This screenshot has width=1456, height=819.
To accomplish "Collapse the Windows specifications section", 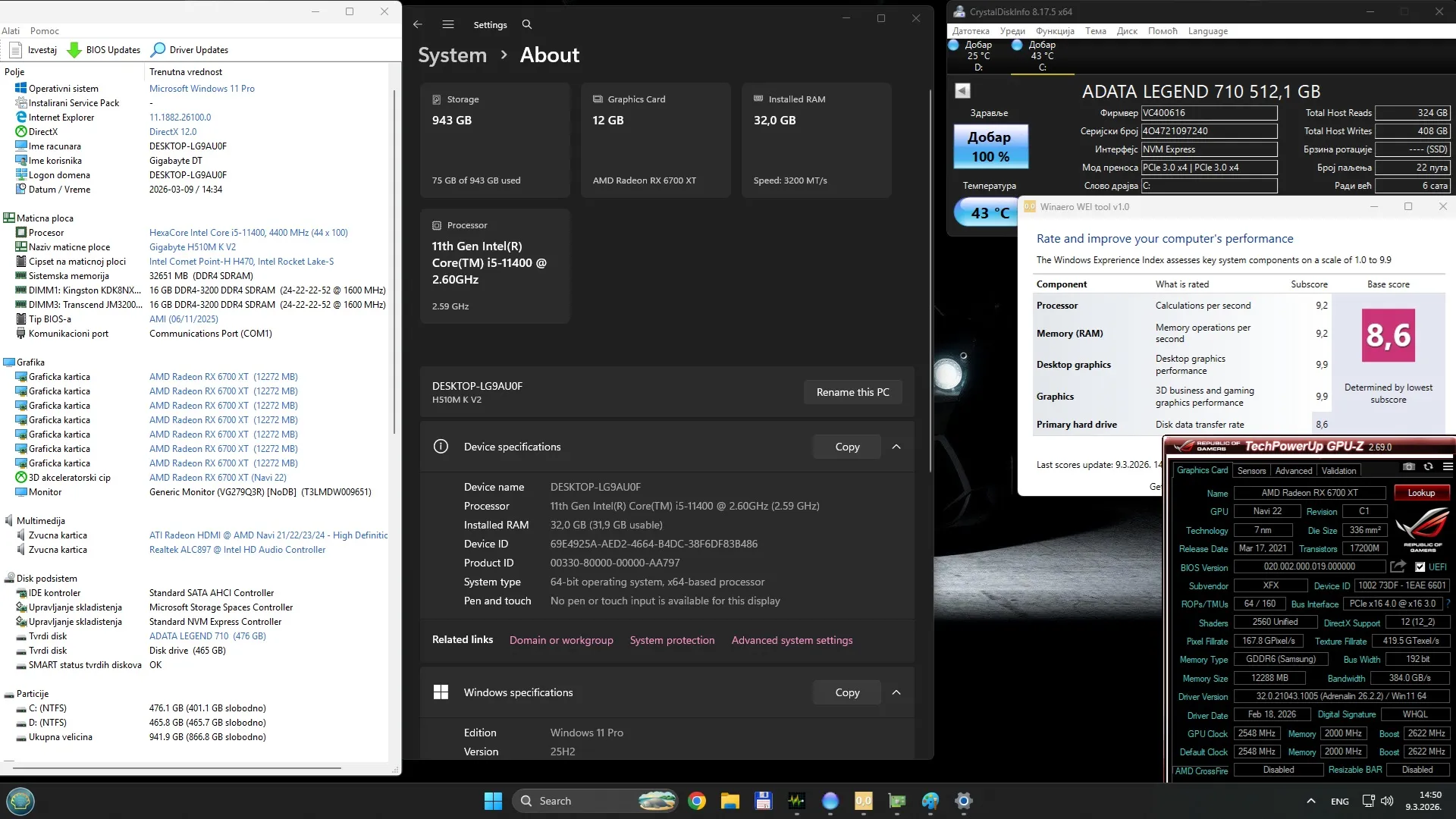I will [896, 692].
